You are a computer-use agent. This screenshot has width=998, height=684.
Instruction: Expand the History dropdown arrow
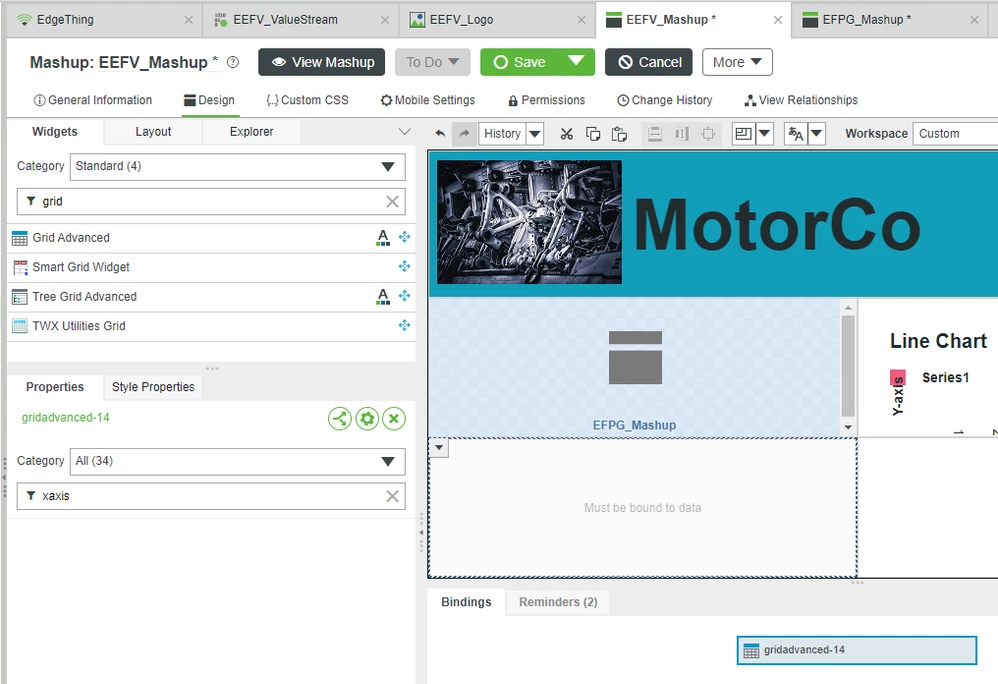pyautogui.click(x=535, y=134)
